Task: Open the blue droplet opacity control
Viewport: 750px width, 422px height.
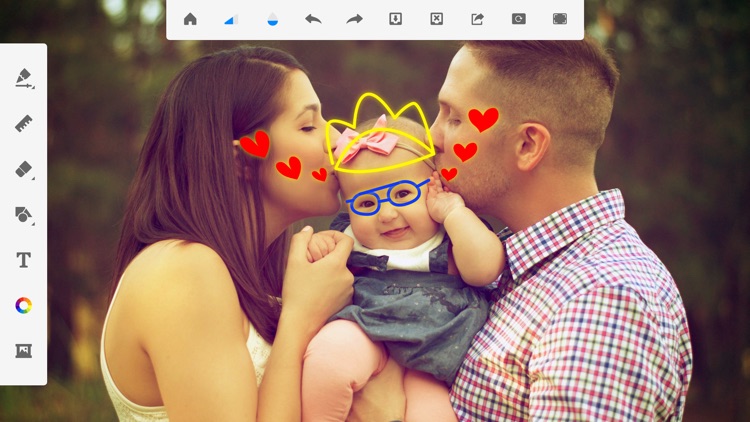Action: coord(273,20)
